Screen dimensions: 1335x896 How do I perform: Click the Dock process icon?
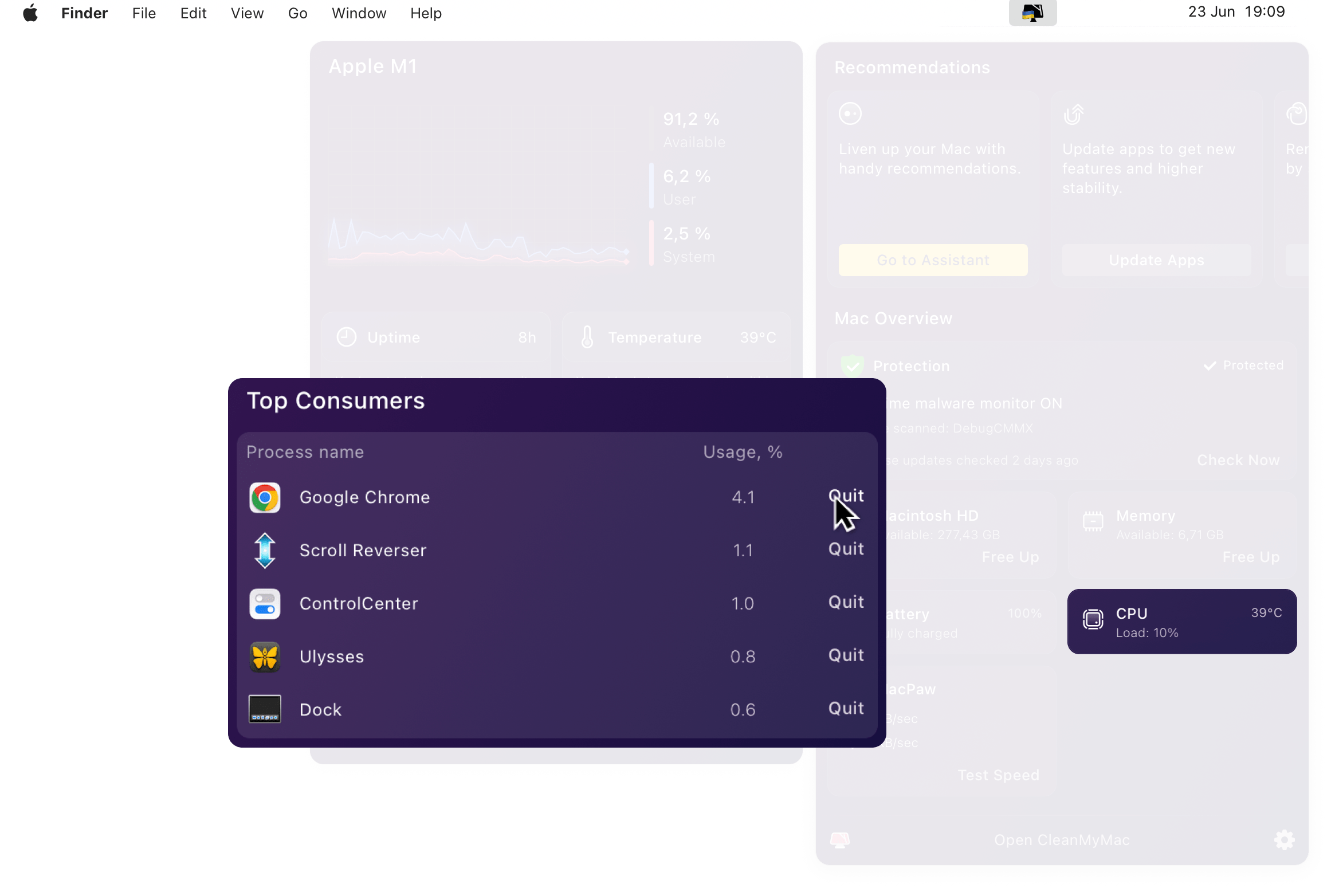point(265,709)
